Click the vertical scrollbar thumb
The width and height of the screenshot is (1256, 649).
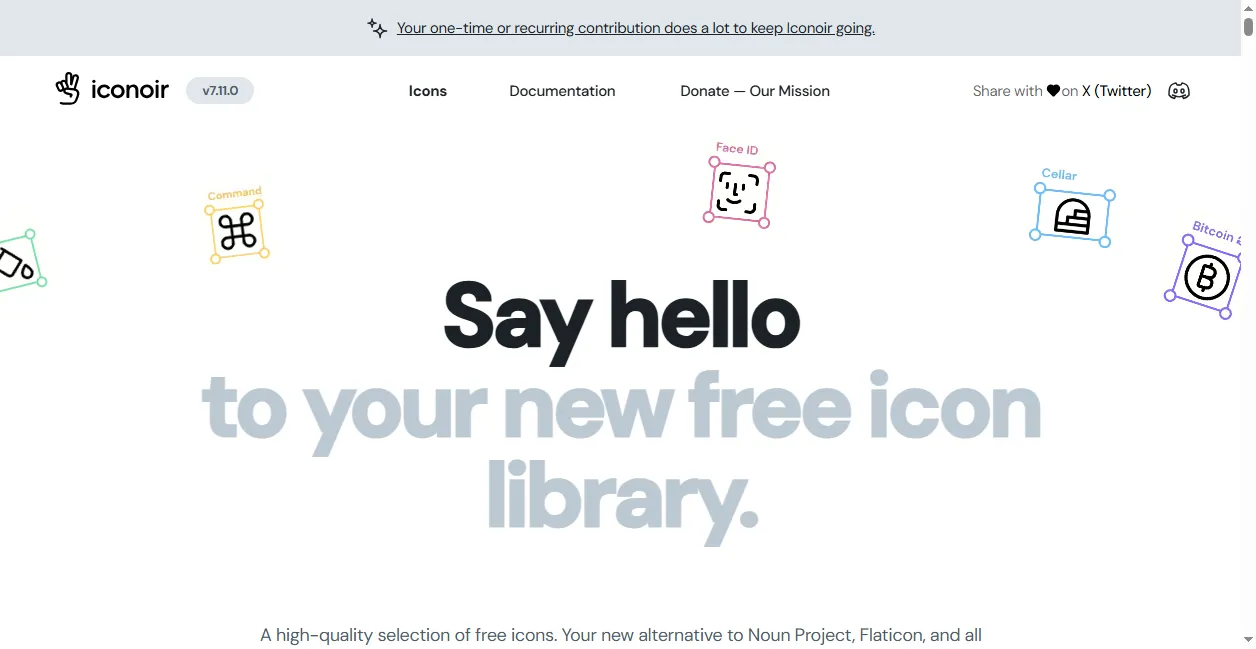1248,26
